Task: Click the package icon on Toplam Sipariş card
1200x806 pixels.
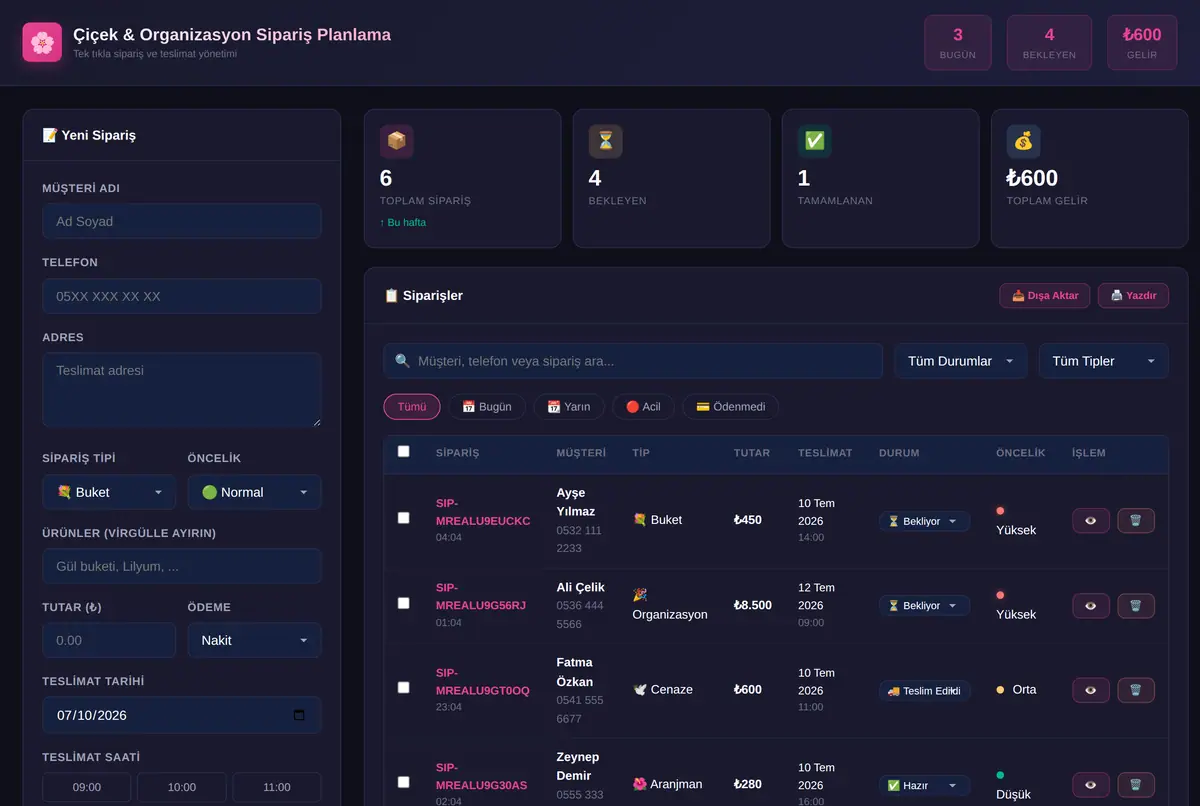Action: pyautogui.click(x=396, y=141)
